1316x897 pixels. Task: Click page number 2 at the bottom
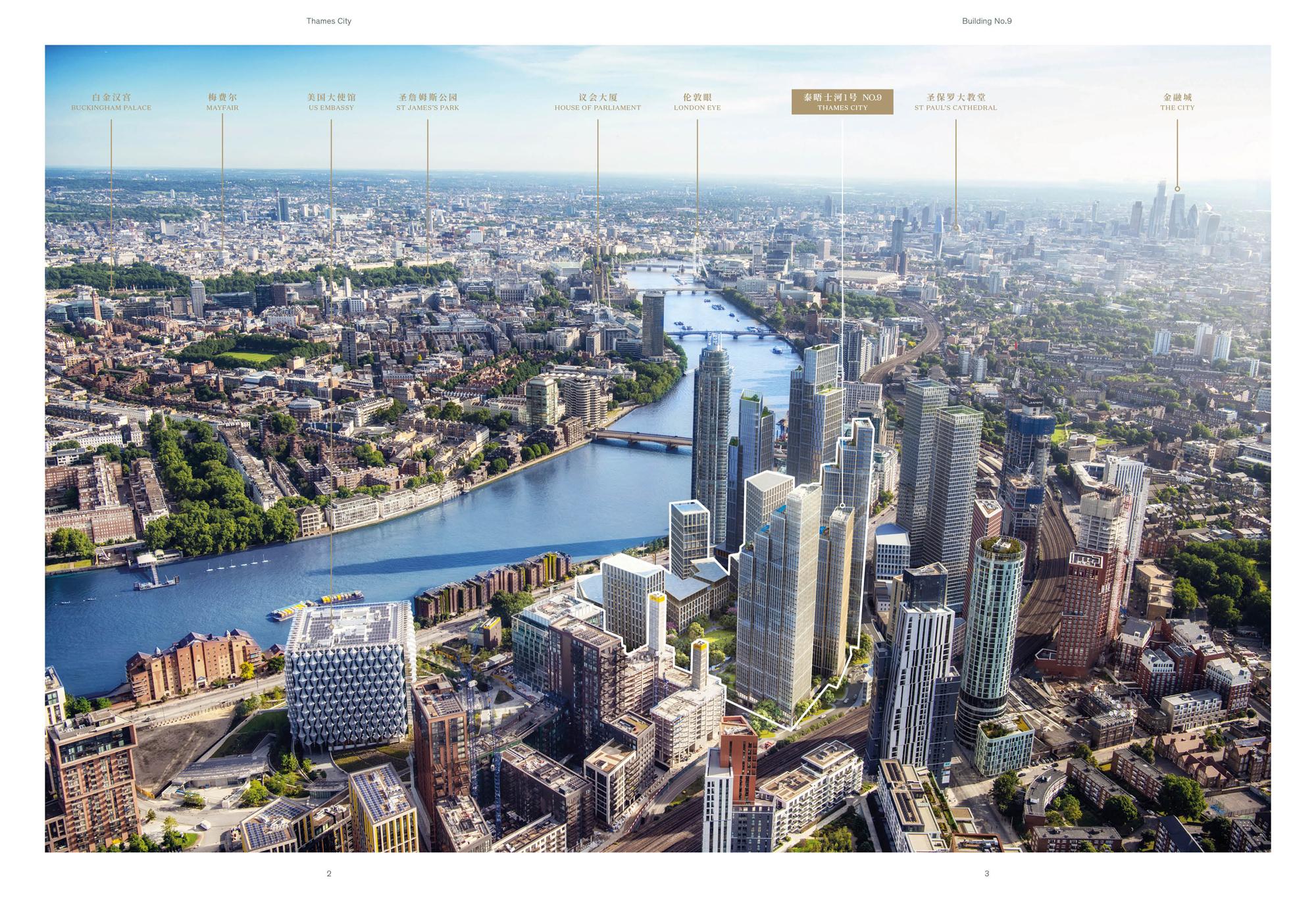[328, 875]
